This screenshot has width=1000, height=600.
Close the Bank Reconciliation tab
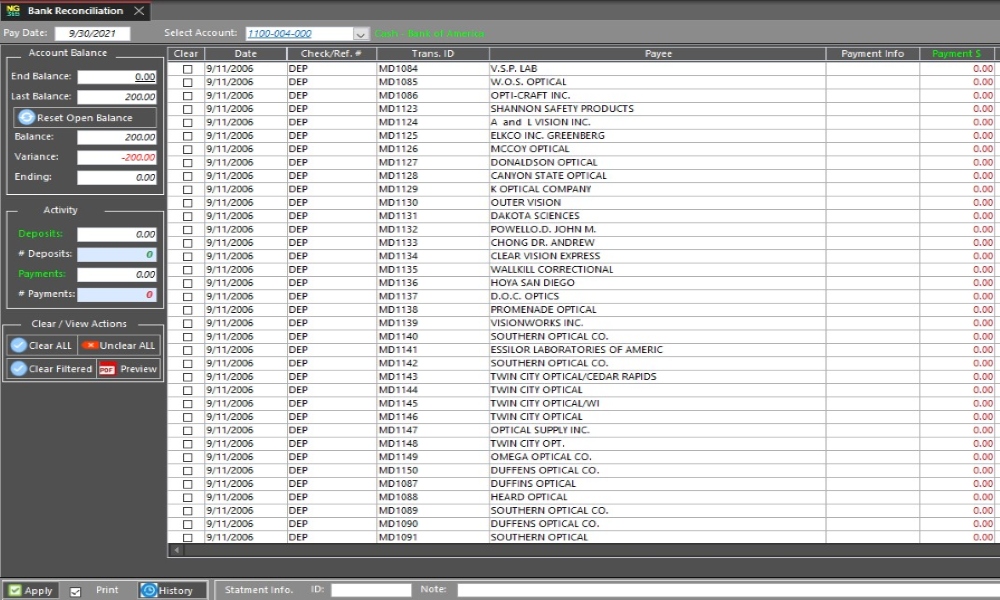click(x=139, y=11)
